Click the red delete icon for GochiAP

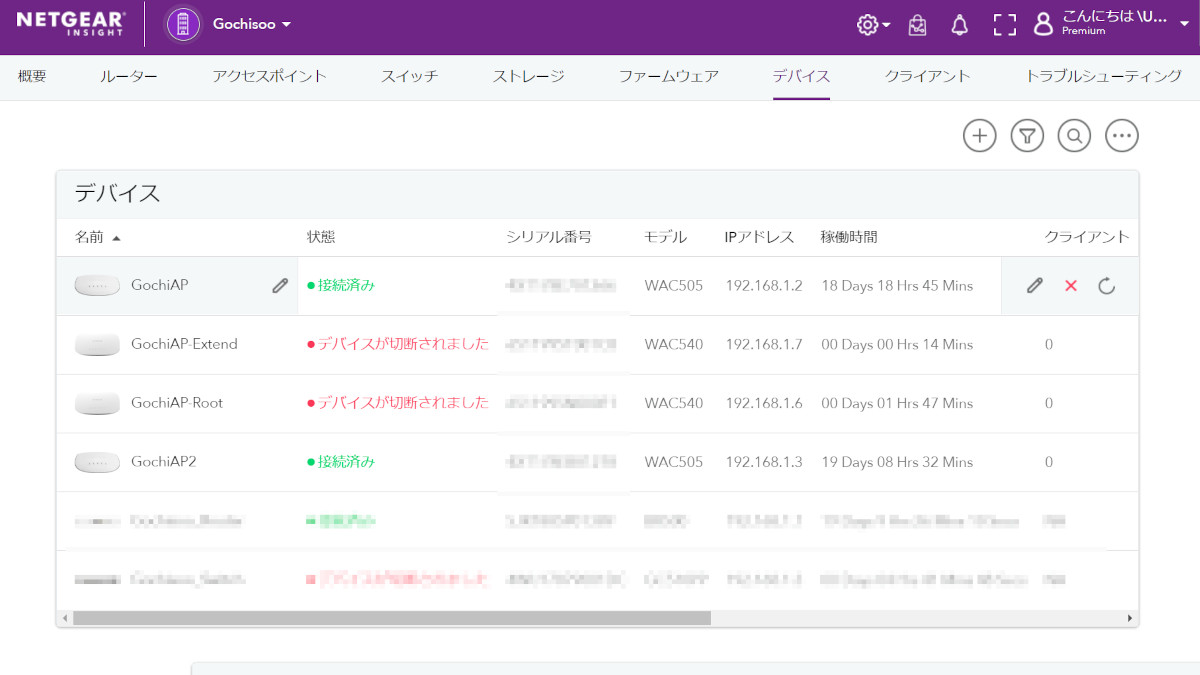tap(1071, 286)
